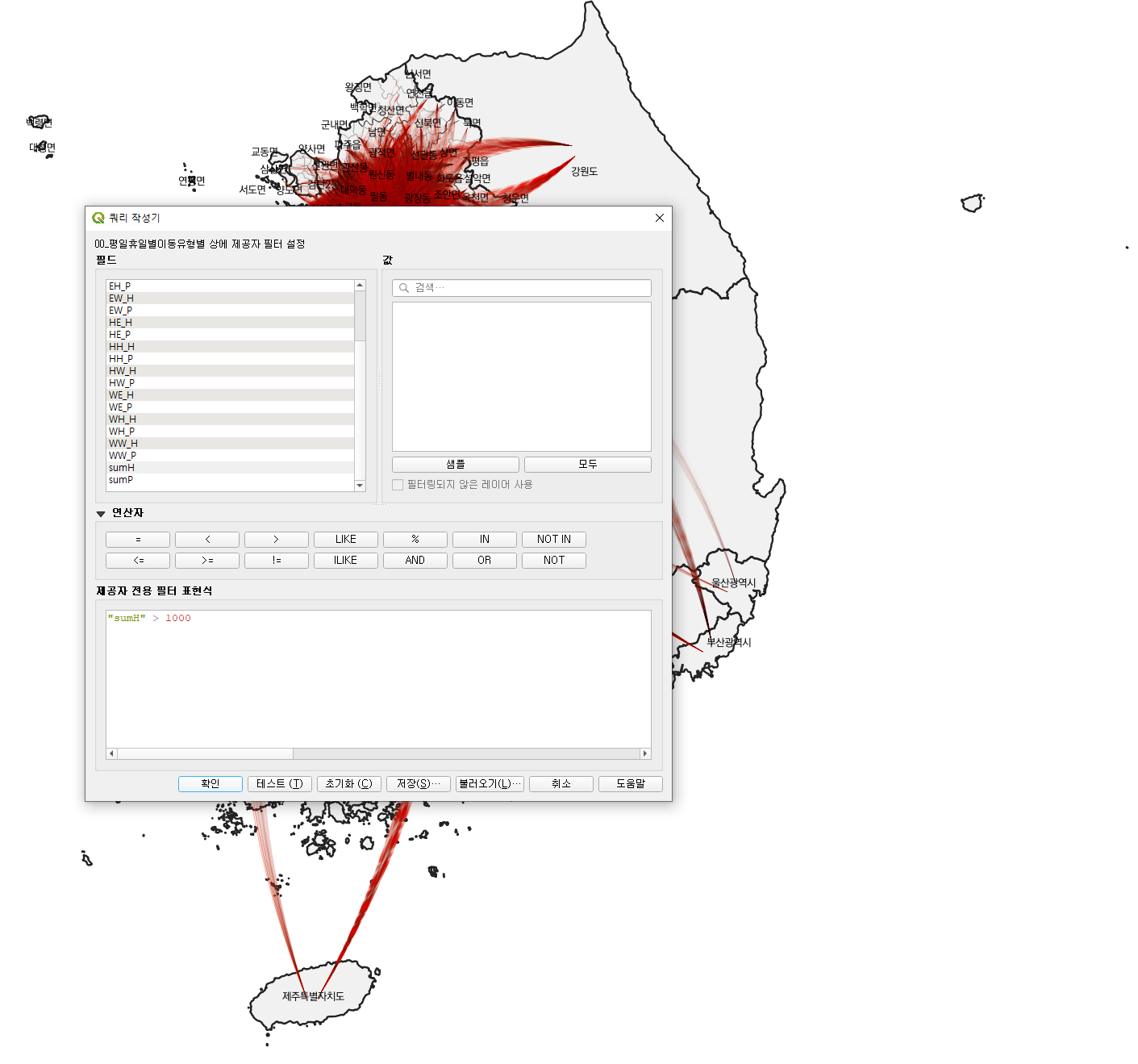Viewport: 1138px width, 1064px height.
Task: Click the search magnifier icon in values box
Action: [x=404, y=288]
